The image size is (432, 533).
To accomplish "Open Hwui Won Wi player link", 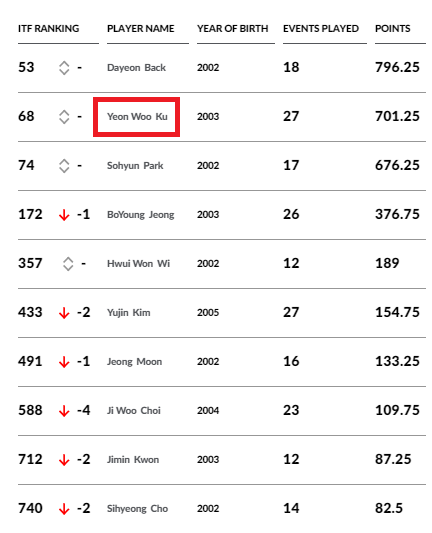I will pos(138,264).
